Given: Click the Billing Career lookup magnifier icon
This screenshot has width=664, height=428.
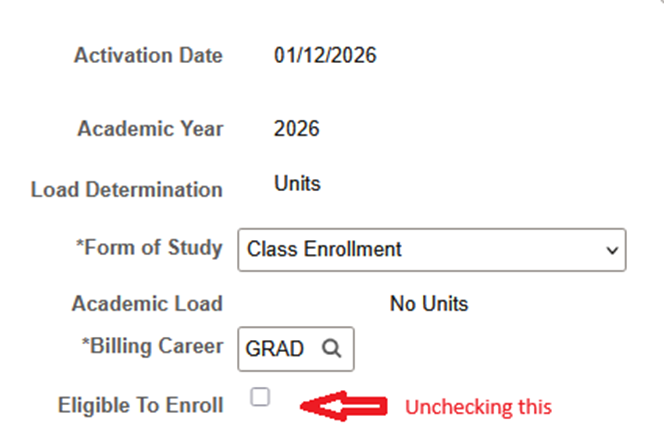Looking at the screenshot, I should [332, 349].
